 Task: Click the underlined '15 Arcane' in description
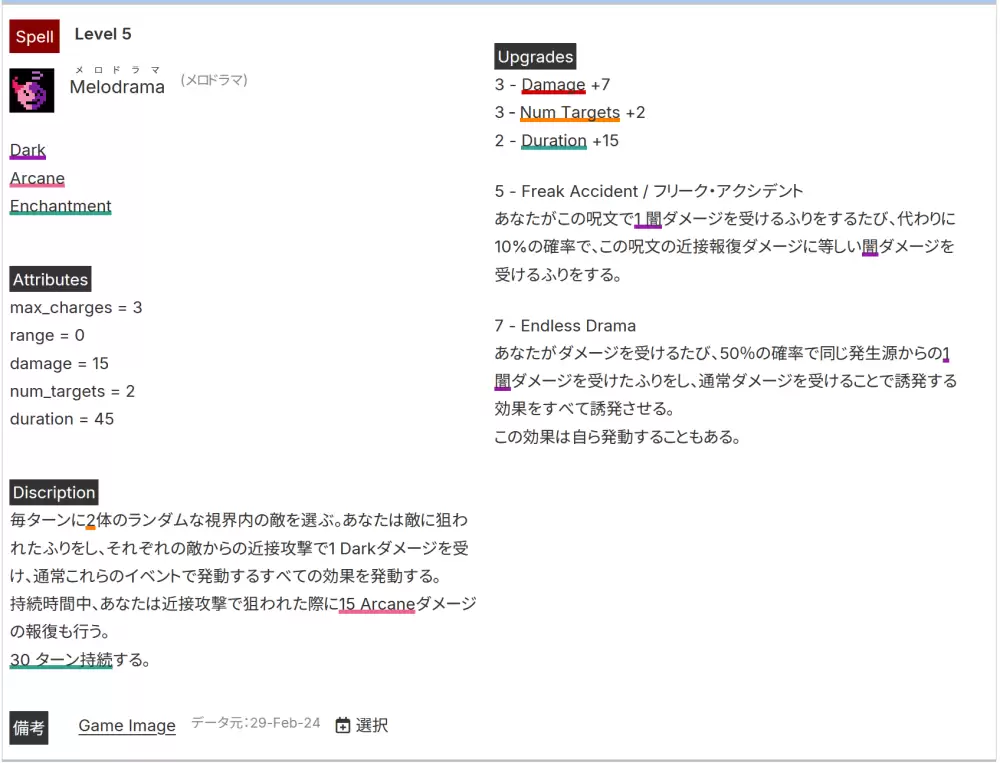click(377, 604)
